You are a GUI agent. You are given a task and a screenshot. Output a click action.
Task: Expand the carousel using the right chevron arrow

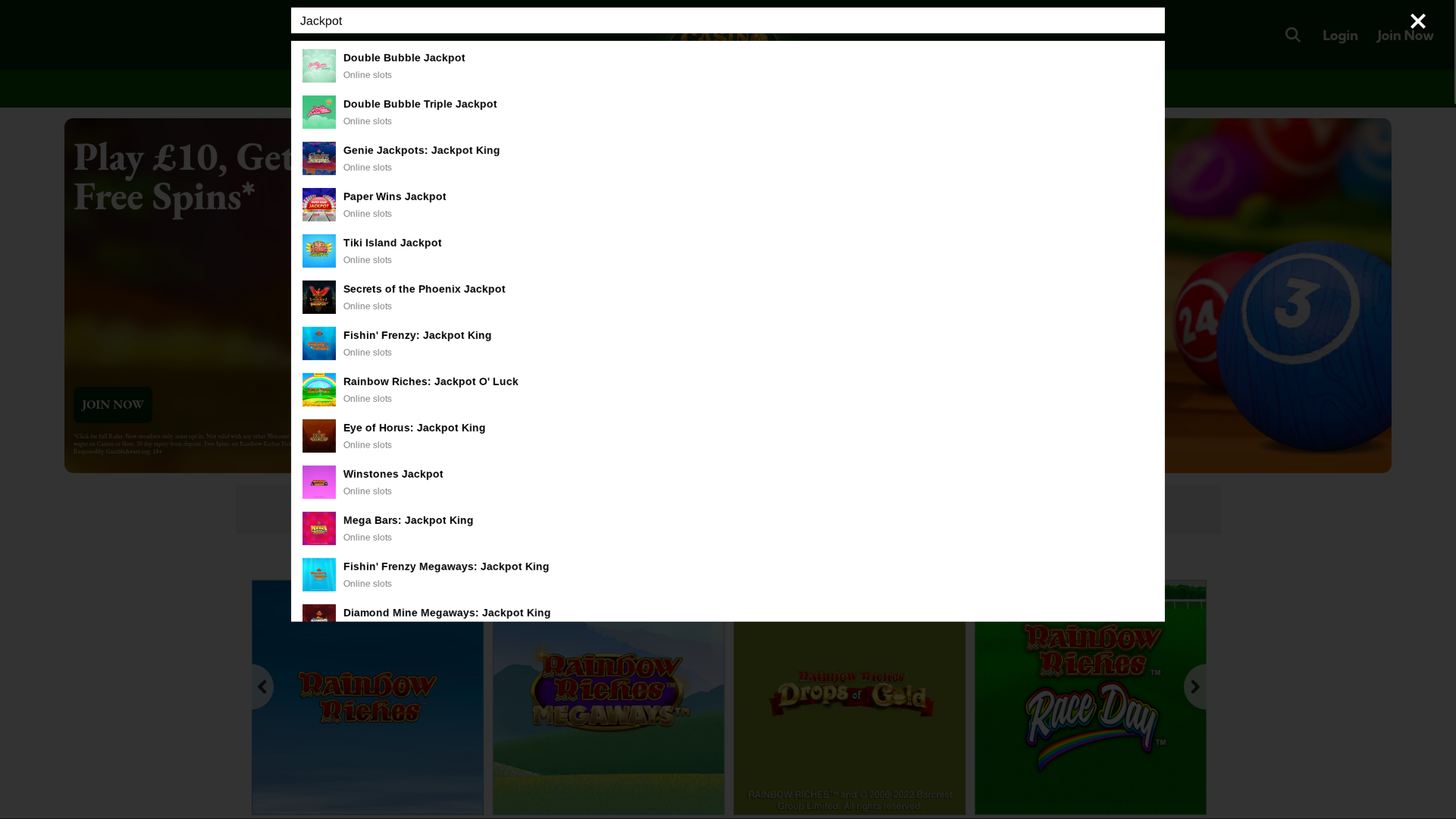(x=1194, y=686)
